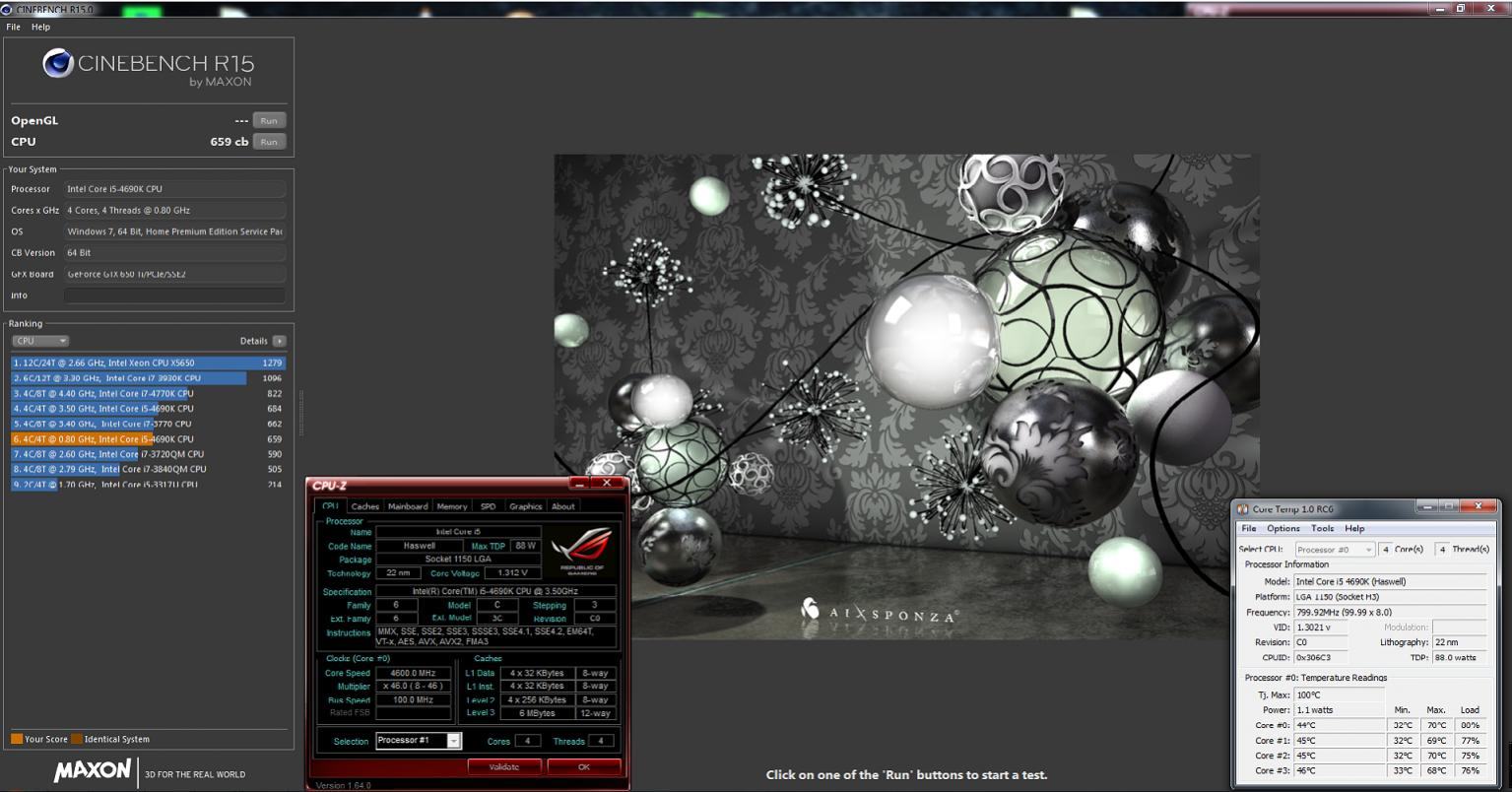
Task: Open the CPU ranking type dropdown
Action: [x=40, y=341]
